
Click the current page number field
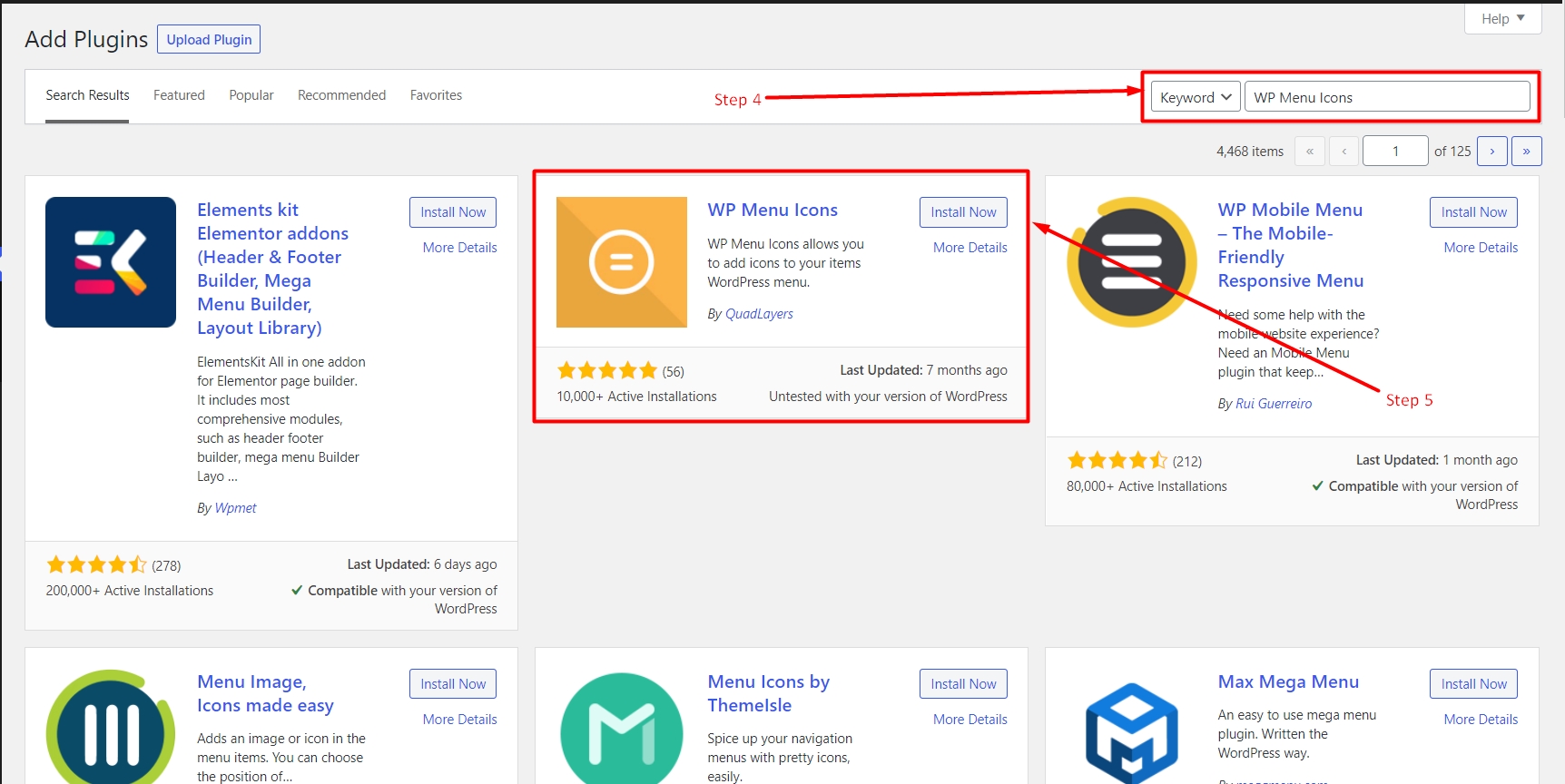[1395, 151]
